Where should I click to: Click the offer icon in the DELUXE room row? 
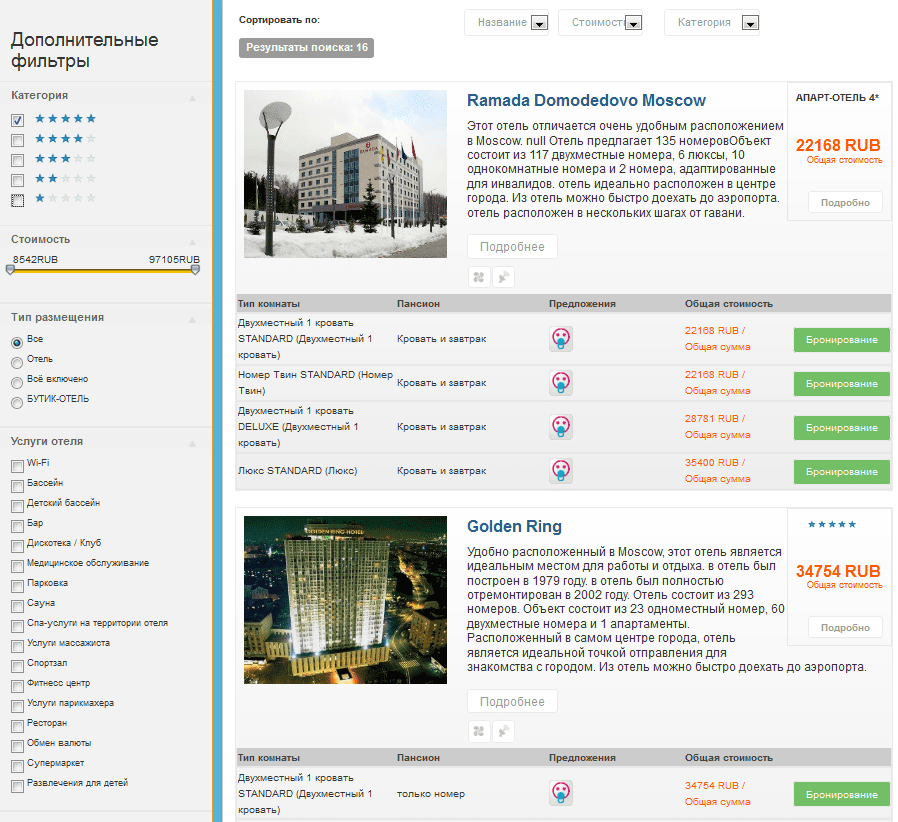point(561,426)
